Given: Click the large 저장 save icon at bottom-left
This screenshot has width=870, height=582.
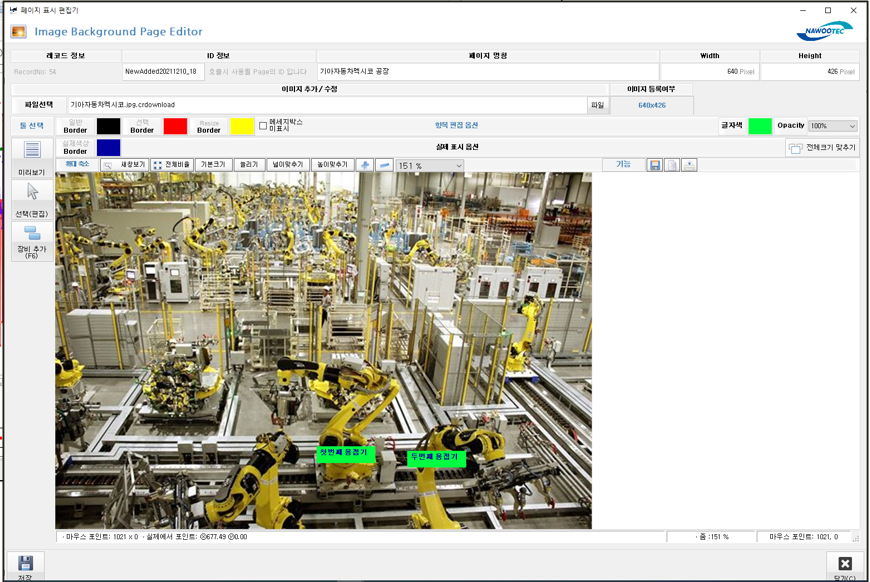Looking at the screenshot, I should tap(26, 563).
